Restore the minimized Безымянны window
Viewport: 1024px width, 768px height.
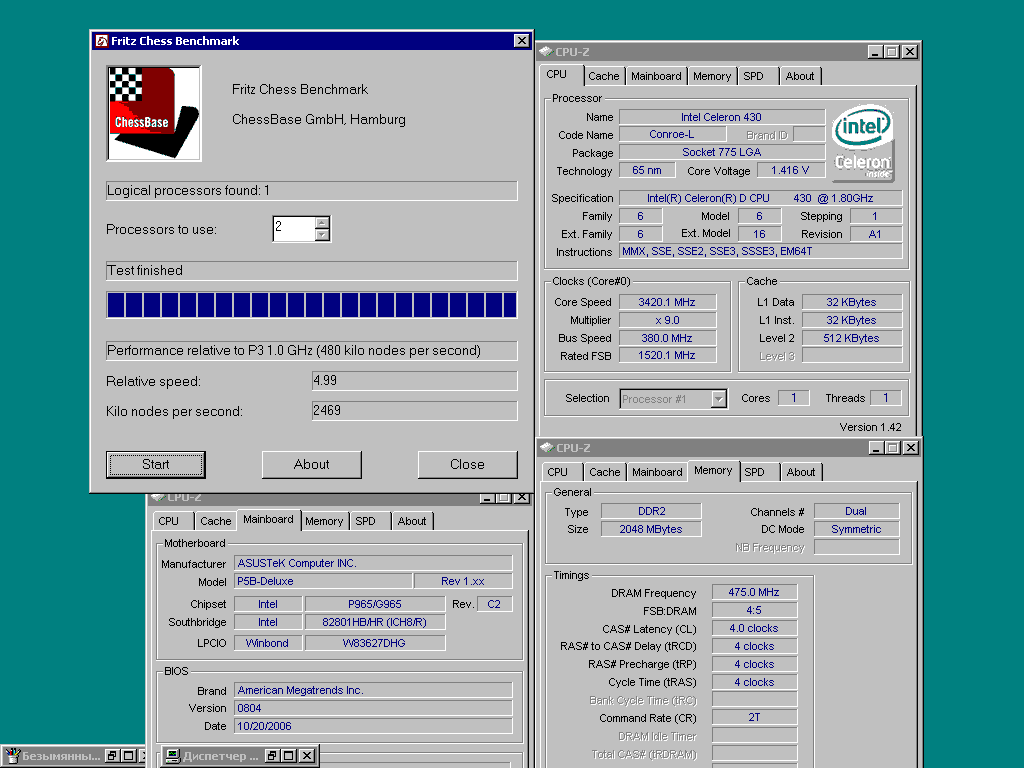(113, 756)
